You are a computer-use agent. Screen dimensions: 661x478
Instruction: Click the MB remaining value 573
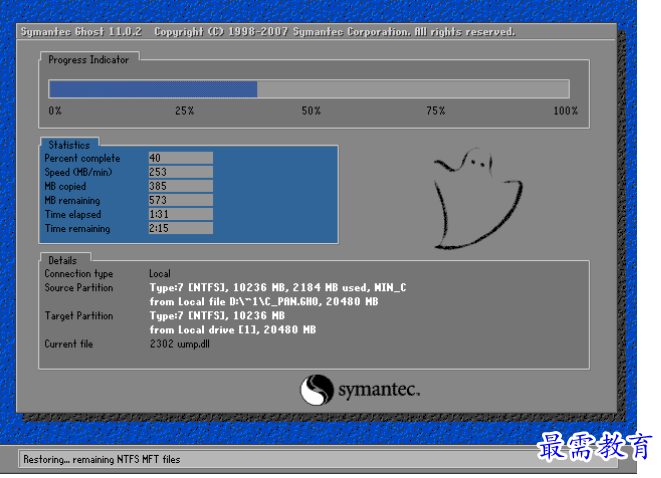pyautogui.click(x=180, y=200)
